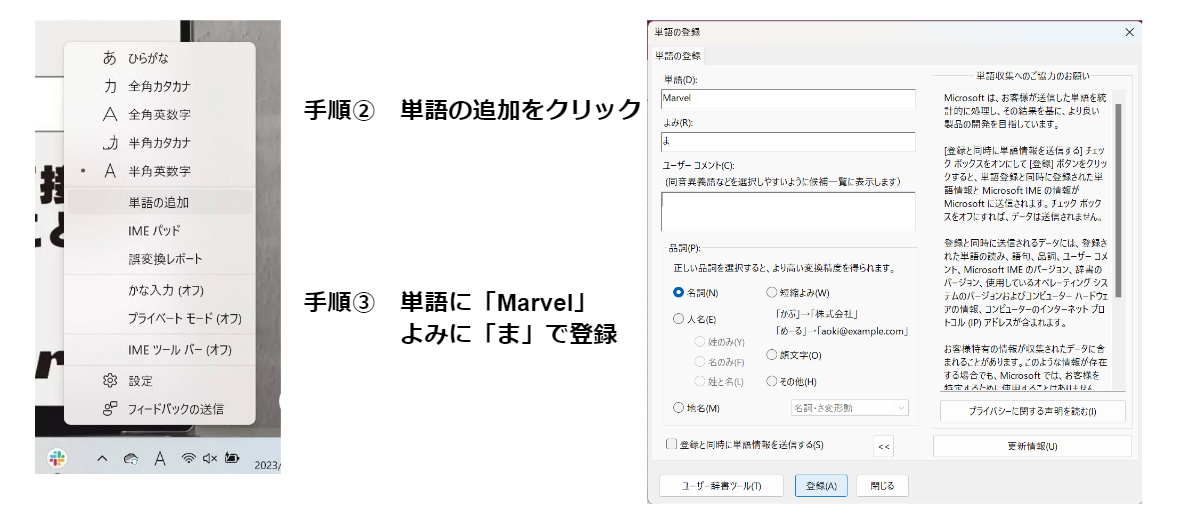The width and height of the screenshot is (1177, 526).
Task: Click the 登録(A) button
Action: click(821, 485)
